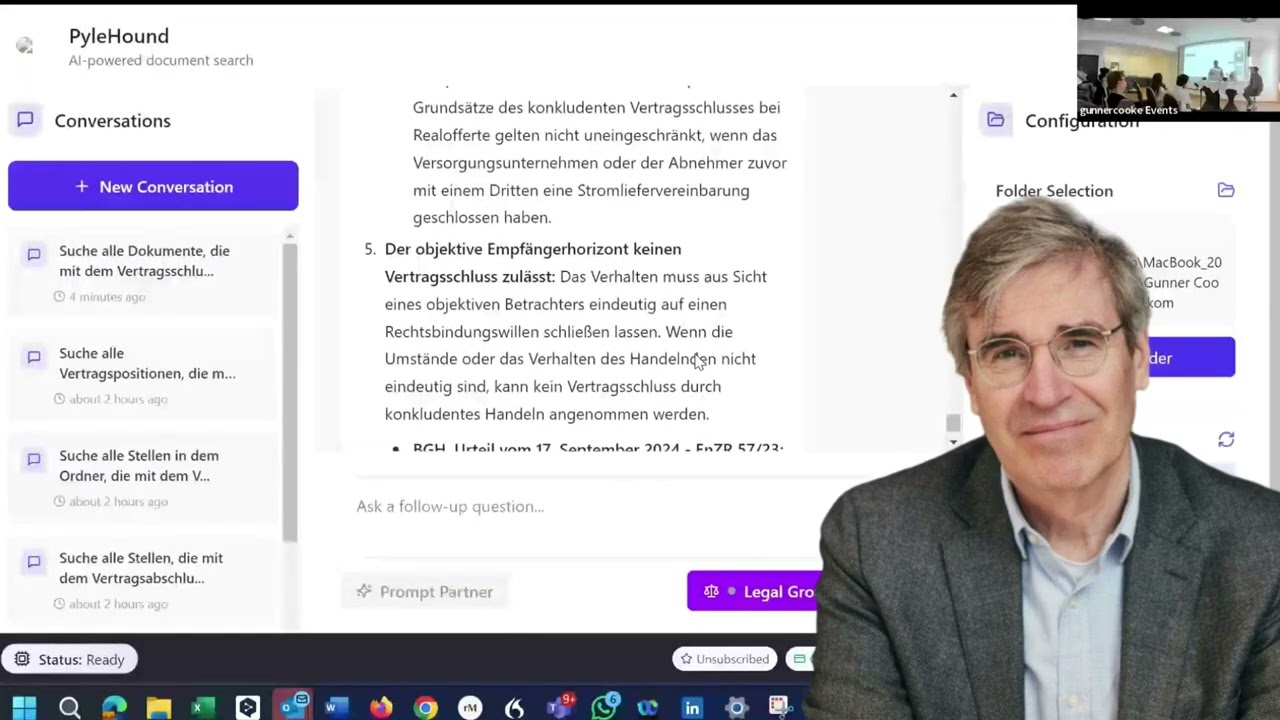Toggle the Legal Grounding mode button
Screen dimensions: 1280x720
[x=755, y=591]
